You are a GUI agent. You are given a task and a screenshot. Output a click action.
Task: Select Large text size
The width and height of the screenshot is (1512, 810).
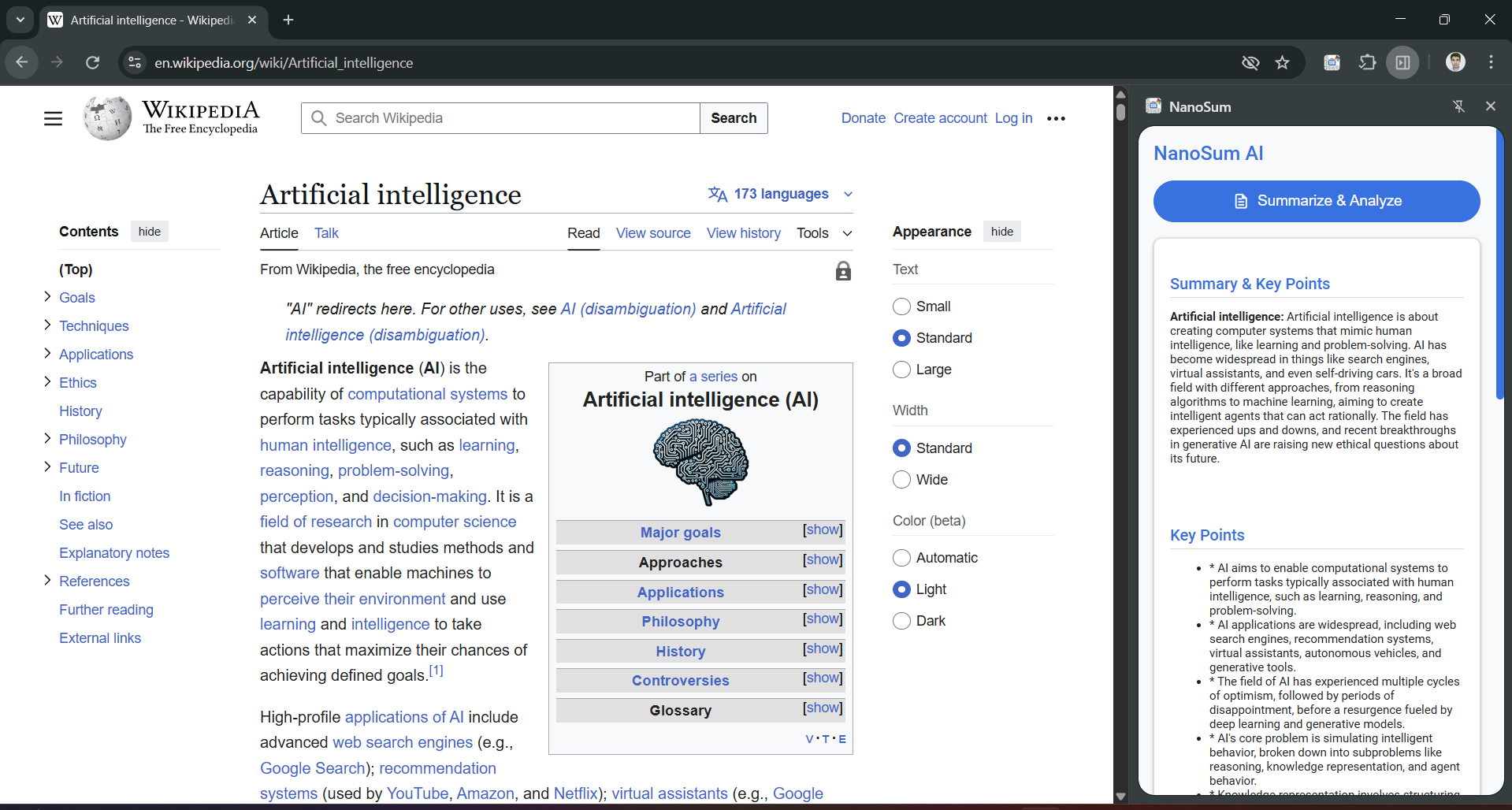(x=902, y=370)
